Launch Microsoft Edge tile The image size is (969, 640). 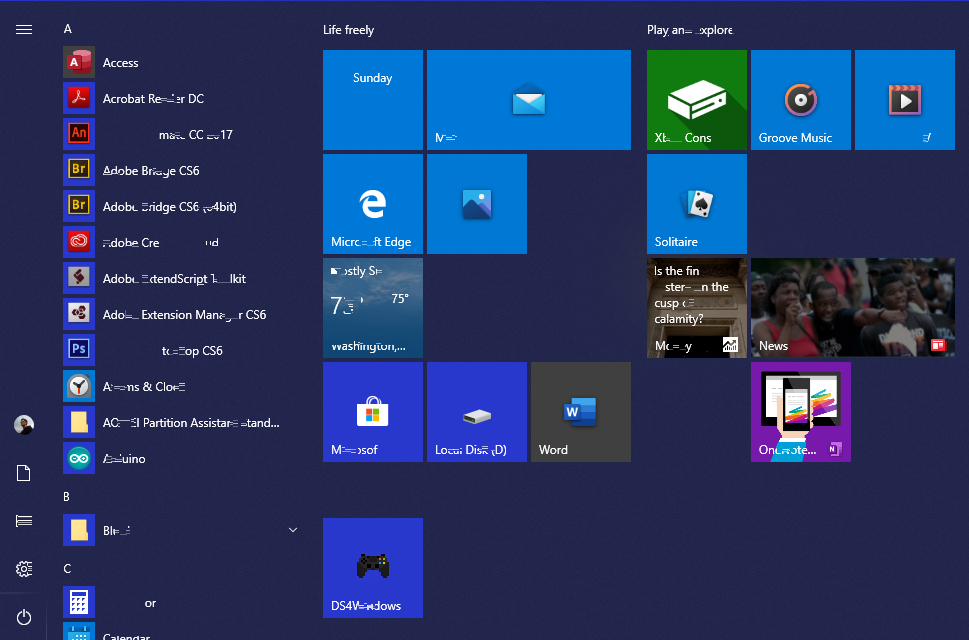point(373,203)
